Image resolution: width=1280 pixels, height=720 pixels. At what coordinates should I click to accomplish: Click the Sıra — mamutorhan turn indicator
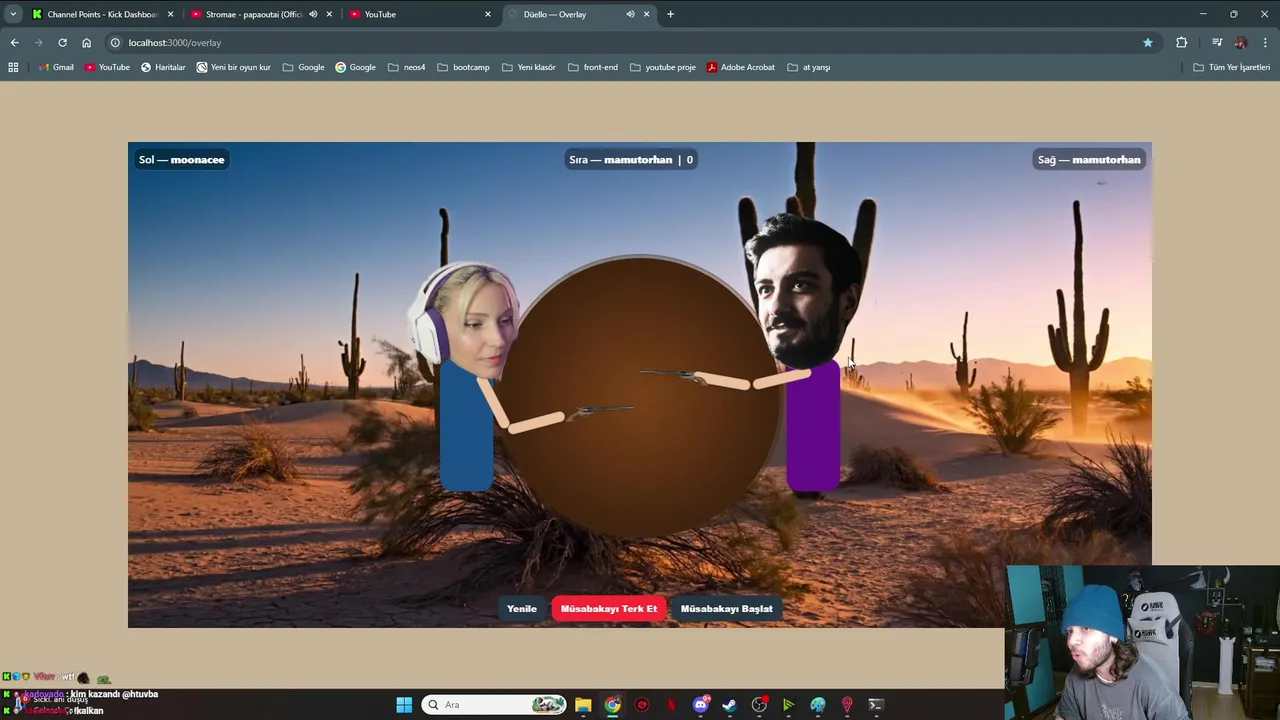(631, 160)
